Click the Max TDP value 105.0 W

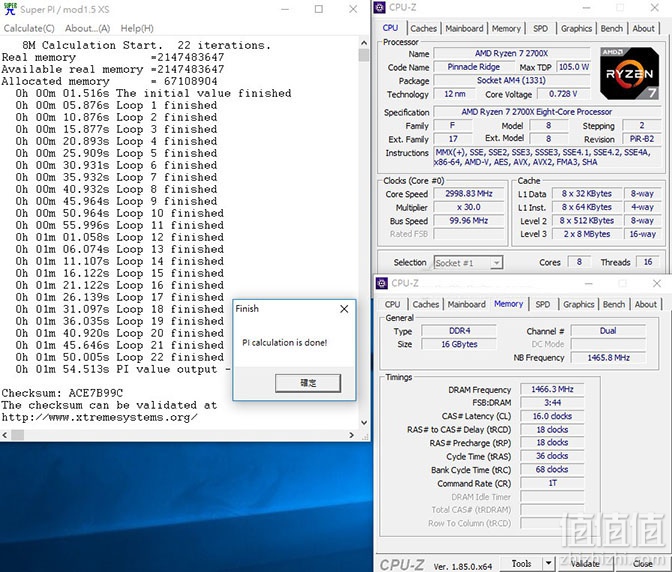click(573, 67)
